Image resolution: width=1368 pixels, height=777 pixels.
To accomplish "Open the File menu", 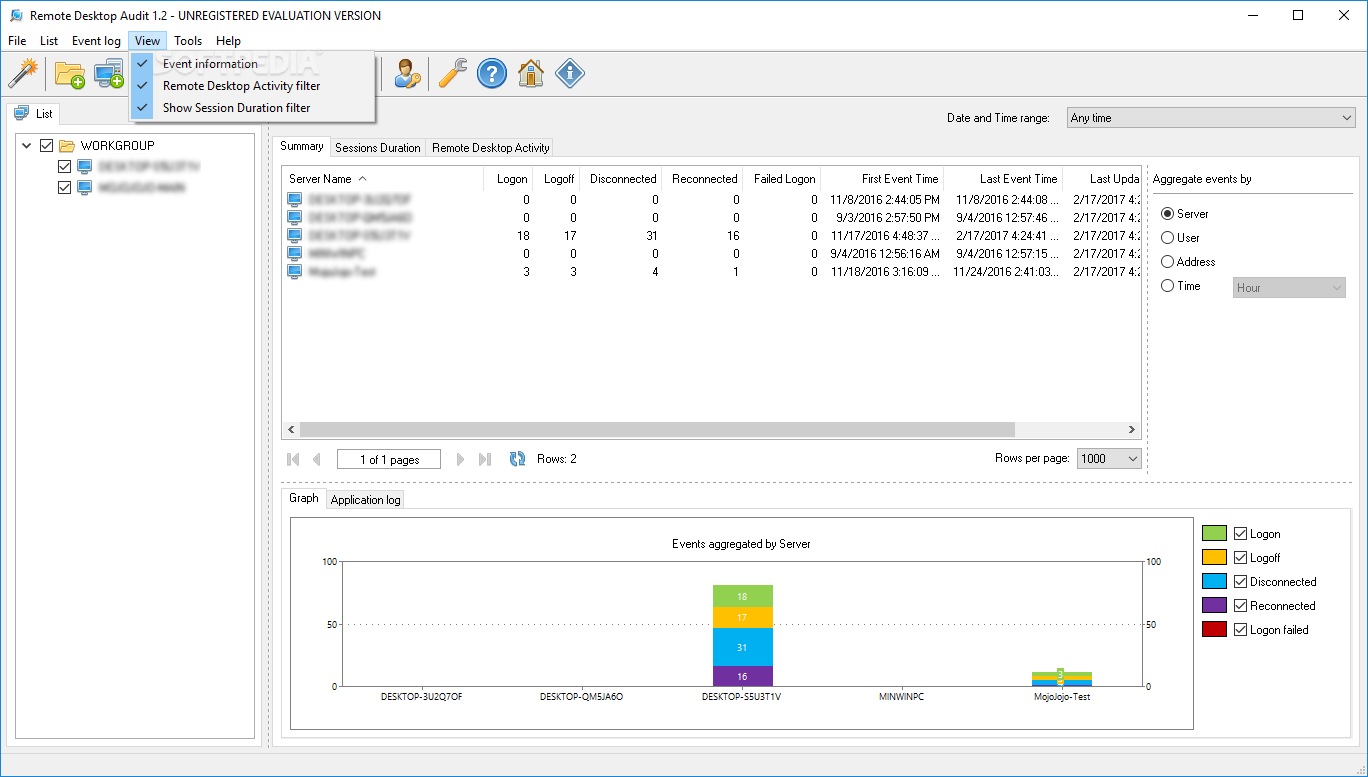I will tap(17, 41).
